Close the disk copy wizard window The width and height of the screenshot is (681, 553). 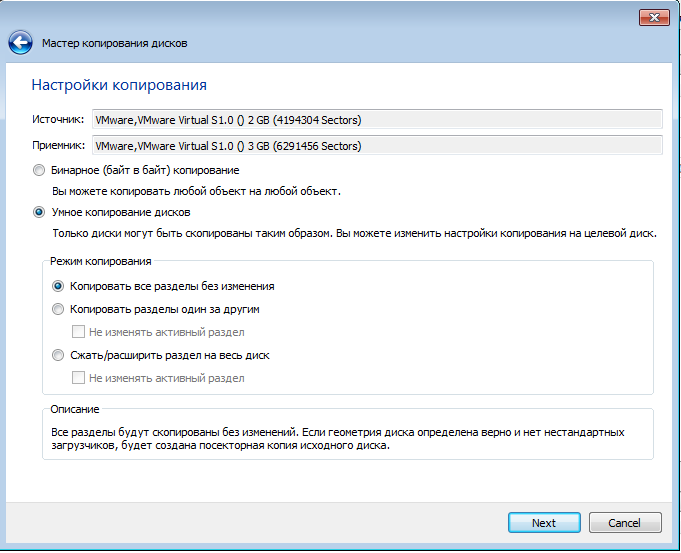pyautogui.click(x=654, y=17)
